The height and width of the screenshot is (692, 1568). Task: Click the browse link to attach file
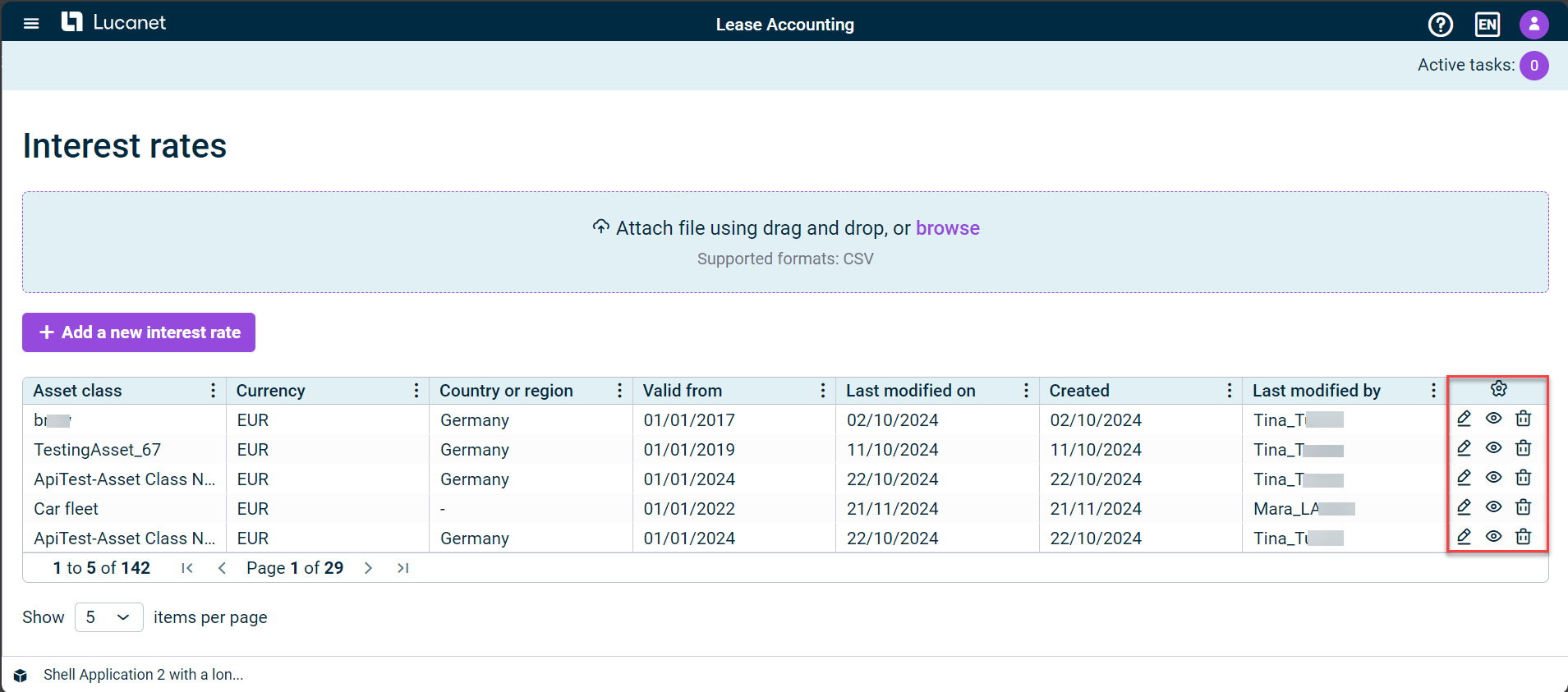[x=948, y=228]
